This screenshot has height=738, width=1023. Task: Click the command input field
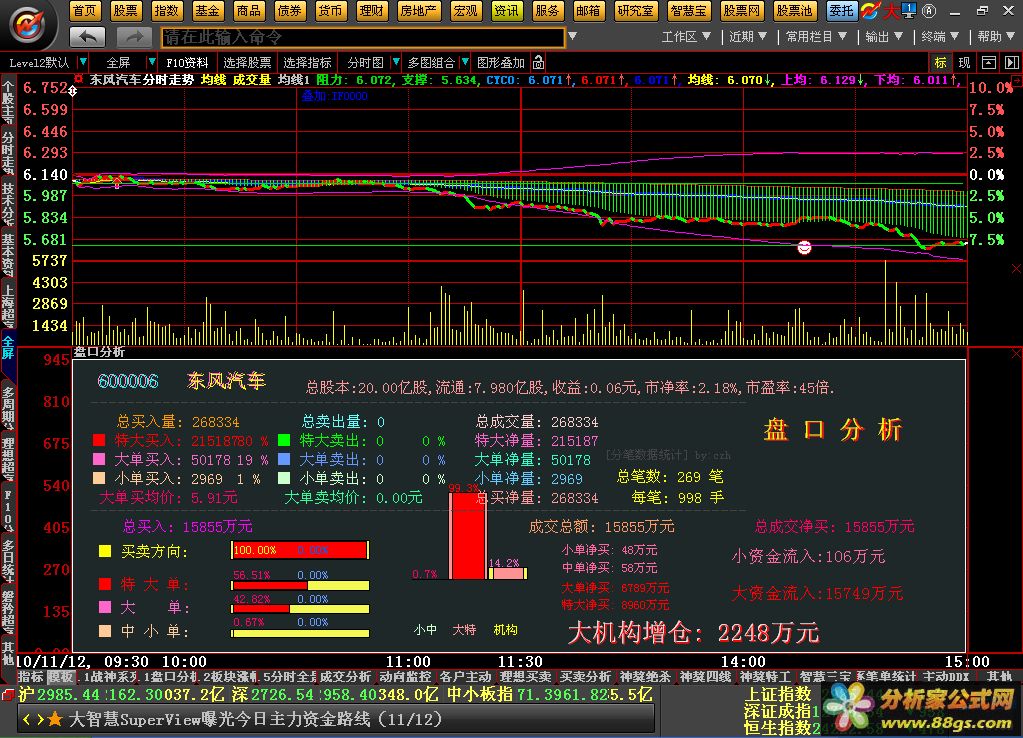[363, 37]
